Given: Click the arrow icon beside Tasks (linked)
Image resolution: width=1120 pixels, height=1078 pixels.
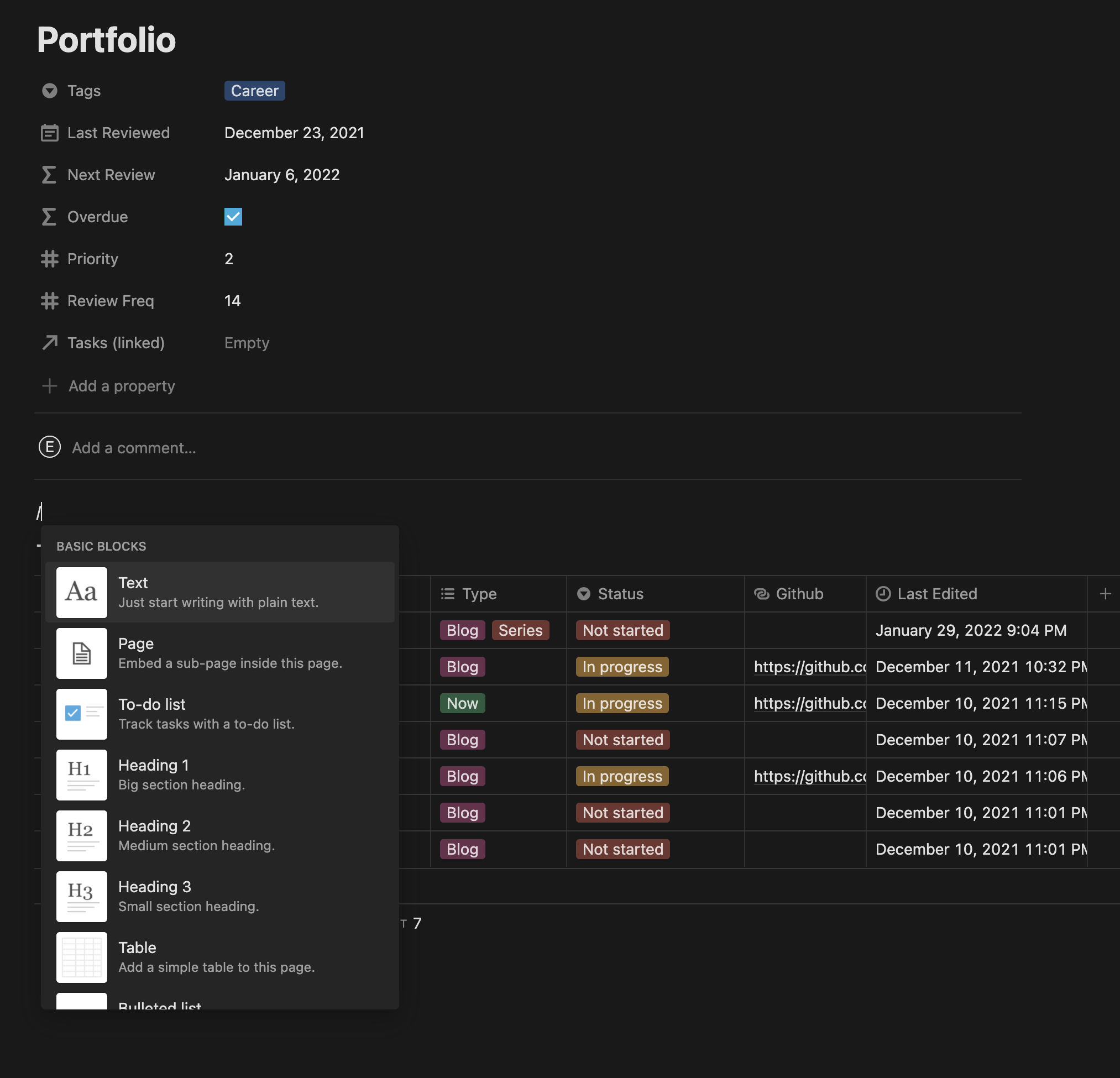Looking at the screenshot, I should pyautogui.click(x=50, y=342).
